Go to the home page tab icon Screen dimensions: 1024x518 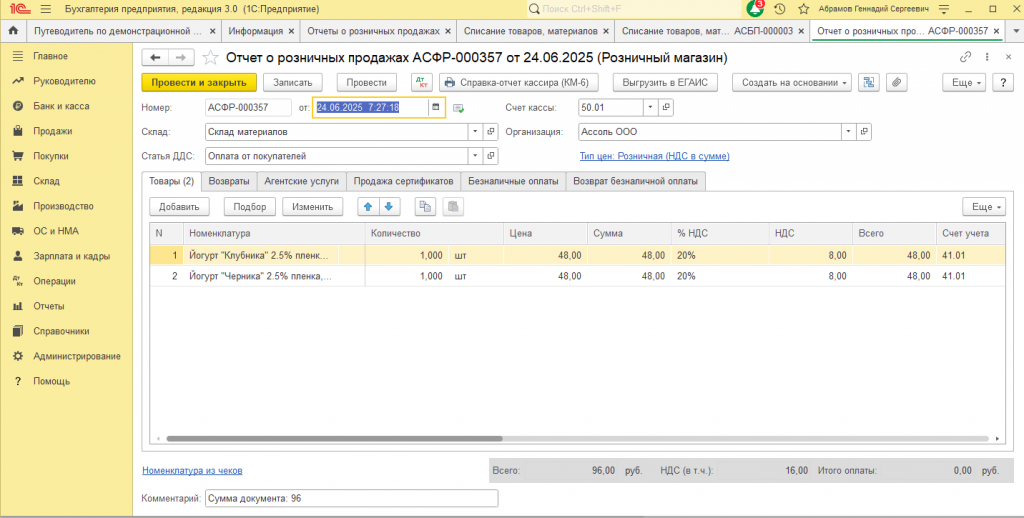coord(13,31)
